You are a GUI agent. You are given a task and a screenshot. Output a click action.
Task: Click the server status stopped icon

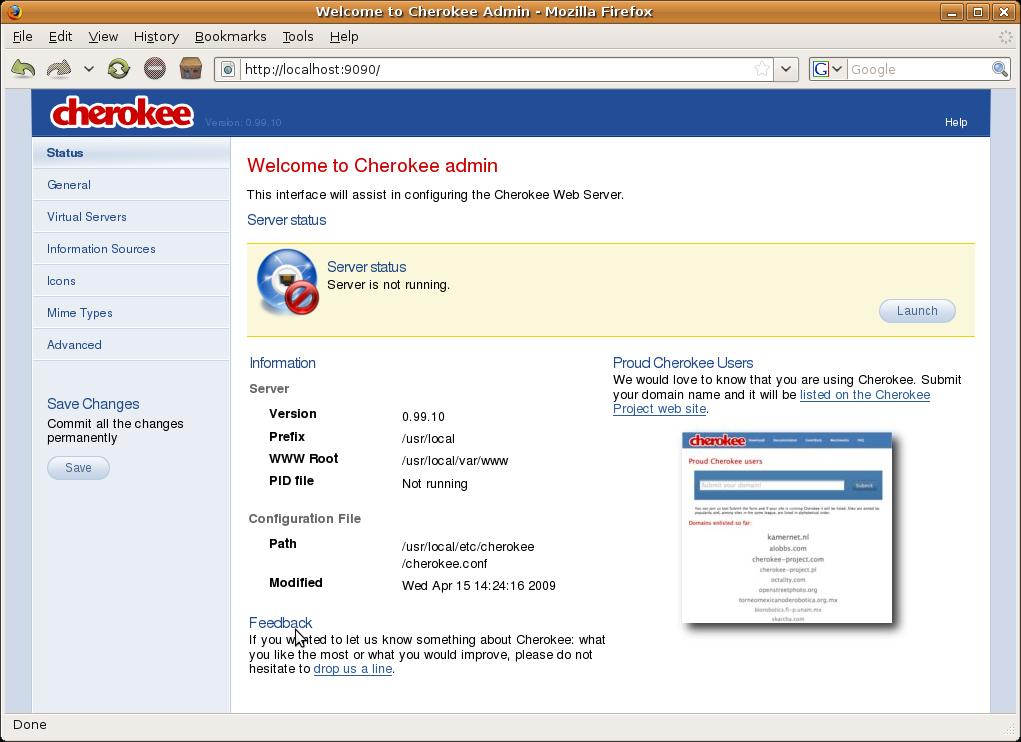[288, 282]
